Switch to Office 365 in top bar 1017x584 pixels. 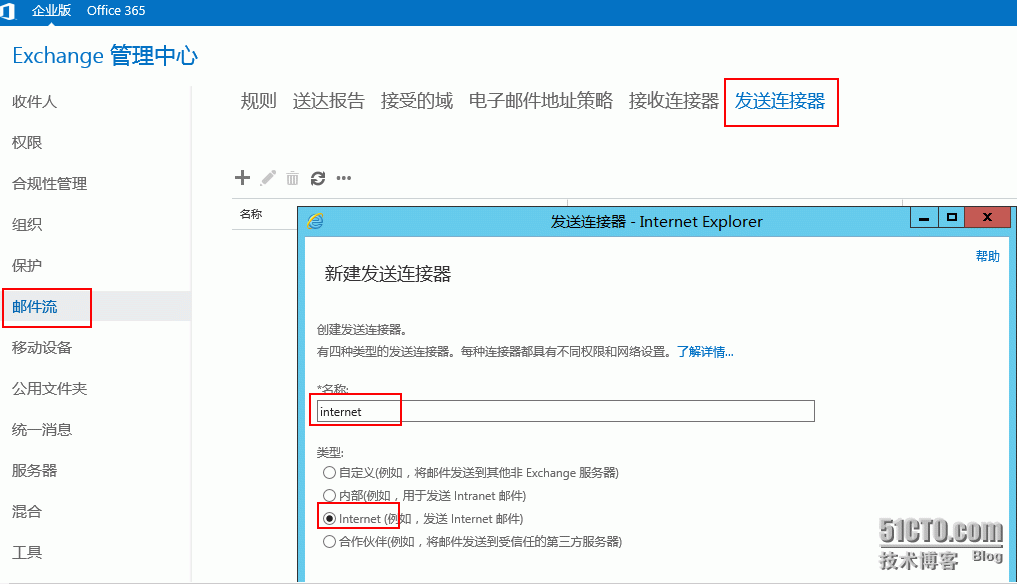point(116,10)
